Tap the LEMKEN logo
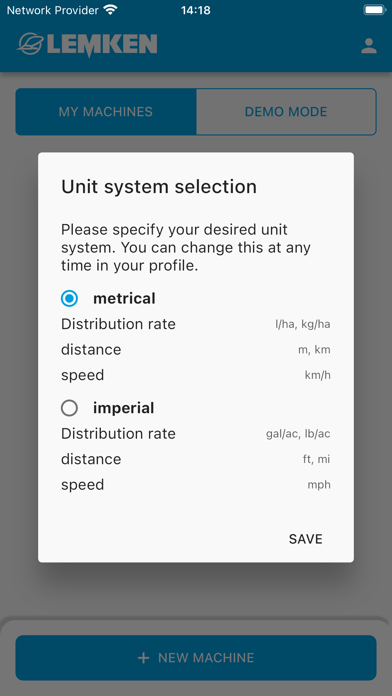The width and height of the screenshot is (392, 696). [x=87, y=45]
